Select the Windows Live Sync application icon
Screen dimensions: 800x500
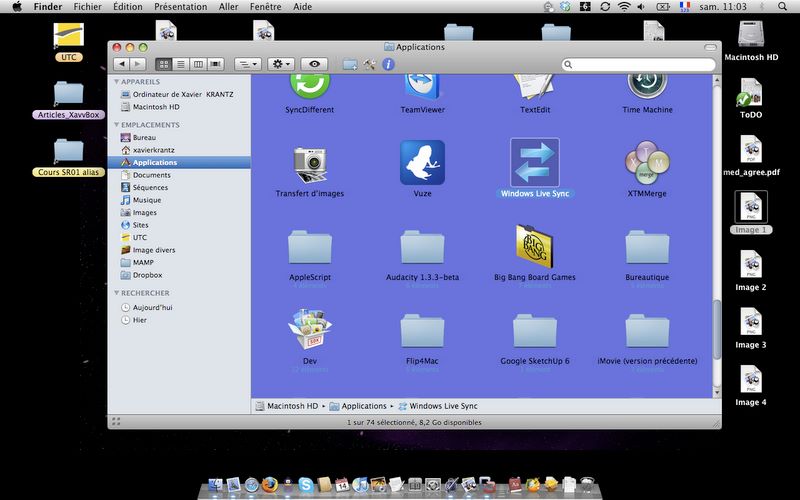(534, 162)
